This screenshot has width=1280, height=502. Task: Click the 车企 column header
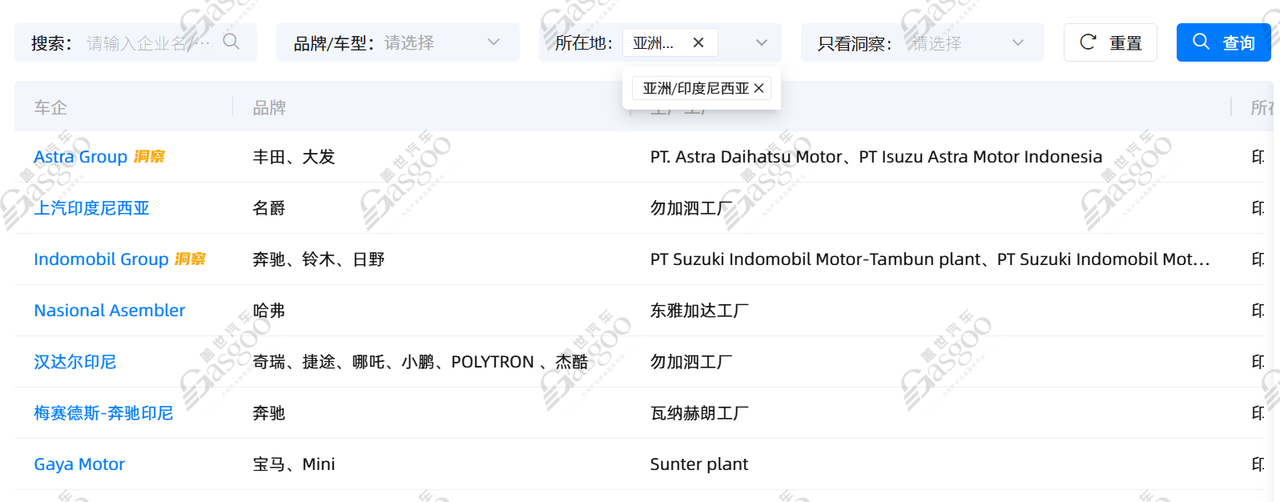tap(51, 107)
